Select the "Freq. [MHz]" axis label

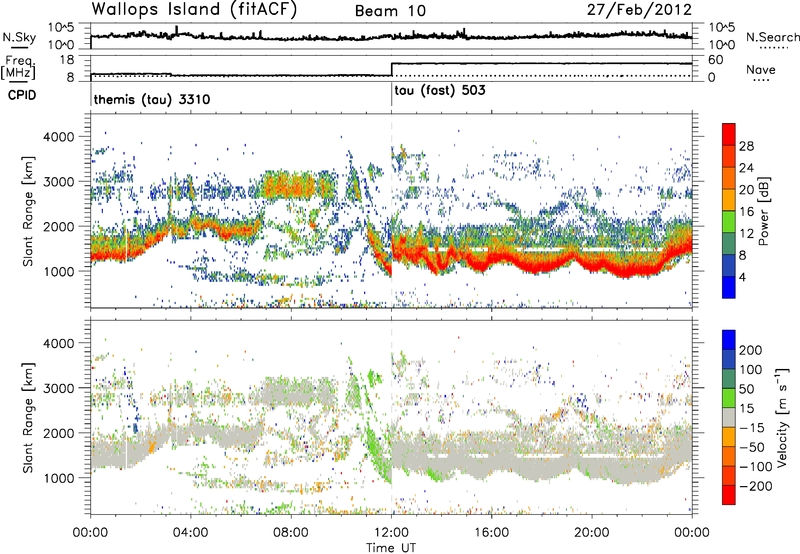tap(19, 68)
